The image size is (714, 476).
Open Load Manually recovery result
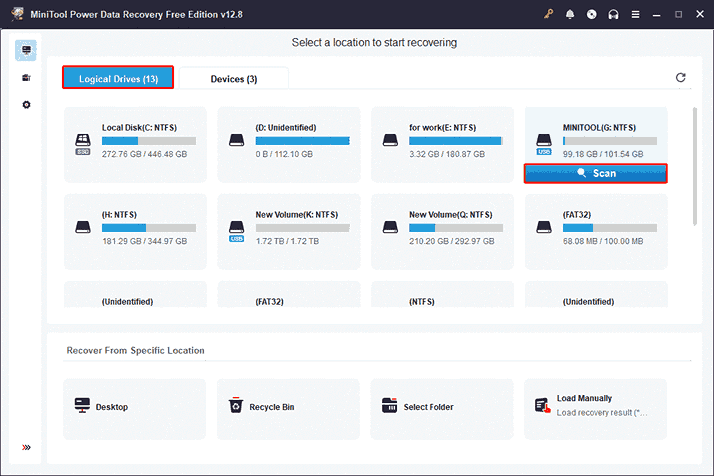(x=595, y=409)
